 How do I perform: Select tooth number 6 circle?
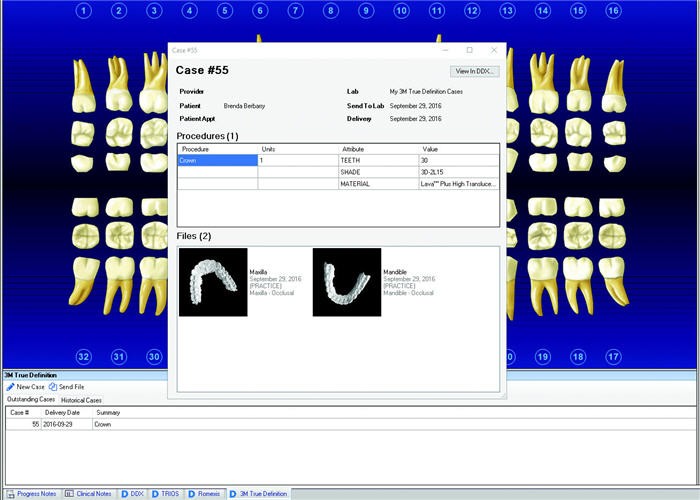[x=260, y=10]
